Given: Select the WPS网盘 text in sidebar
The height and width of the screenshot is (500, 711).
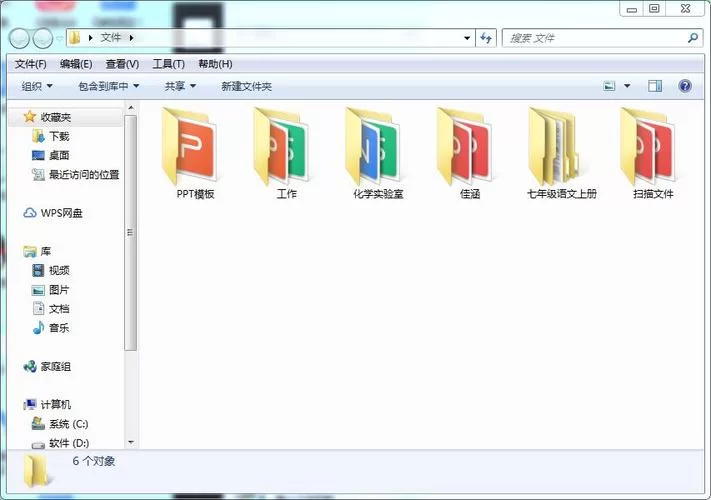Looking at the screenshot, I should coord(62,213).
